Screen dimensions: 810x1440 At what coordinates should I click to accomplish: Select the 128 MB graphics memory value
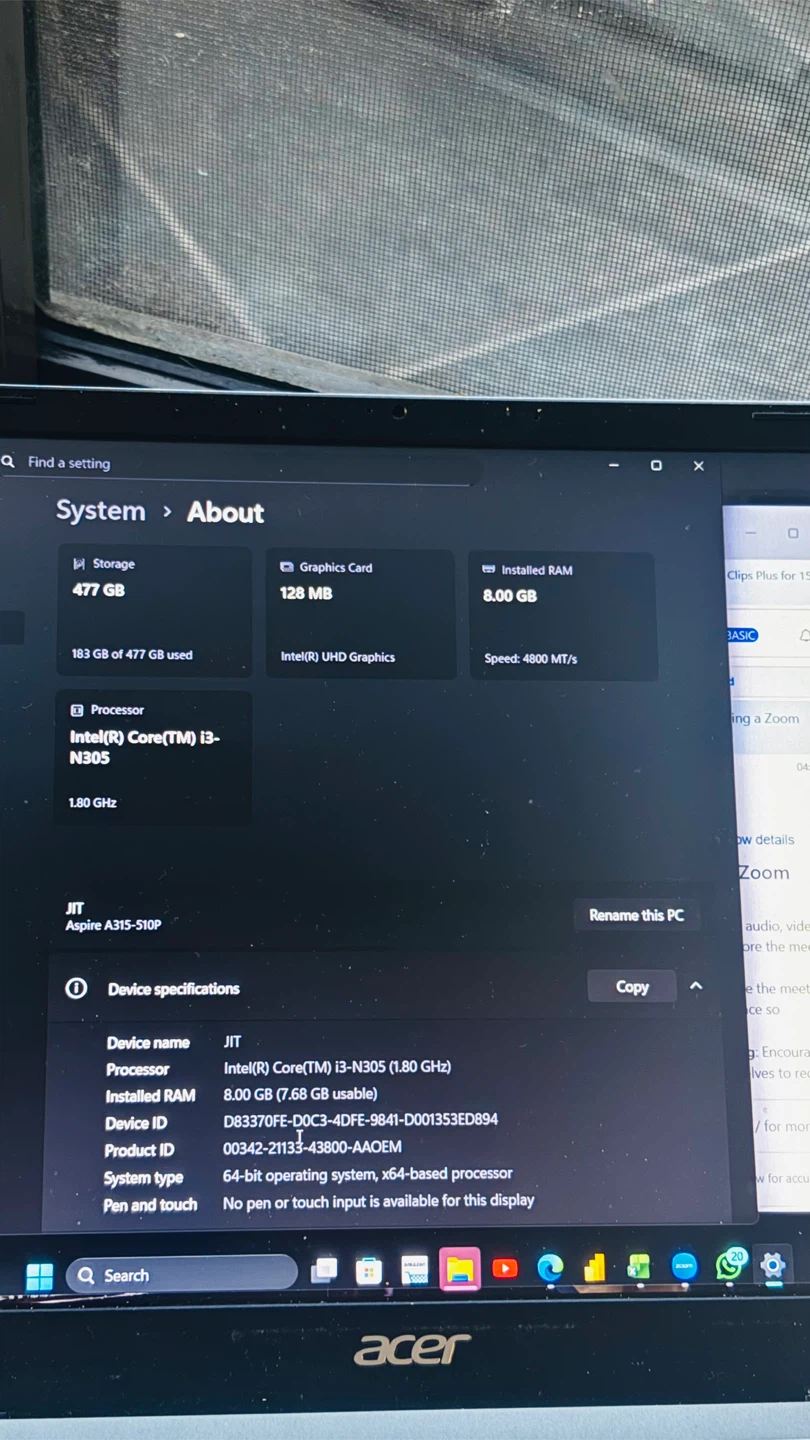306,593
